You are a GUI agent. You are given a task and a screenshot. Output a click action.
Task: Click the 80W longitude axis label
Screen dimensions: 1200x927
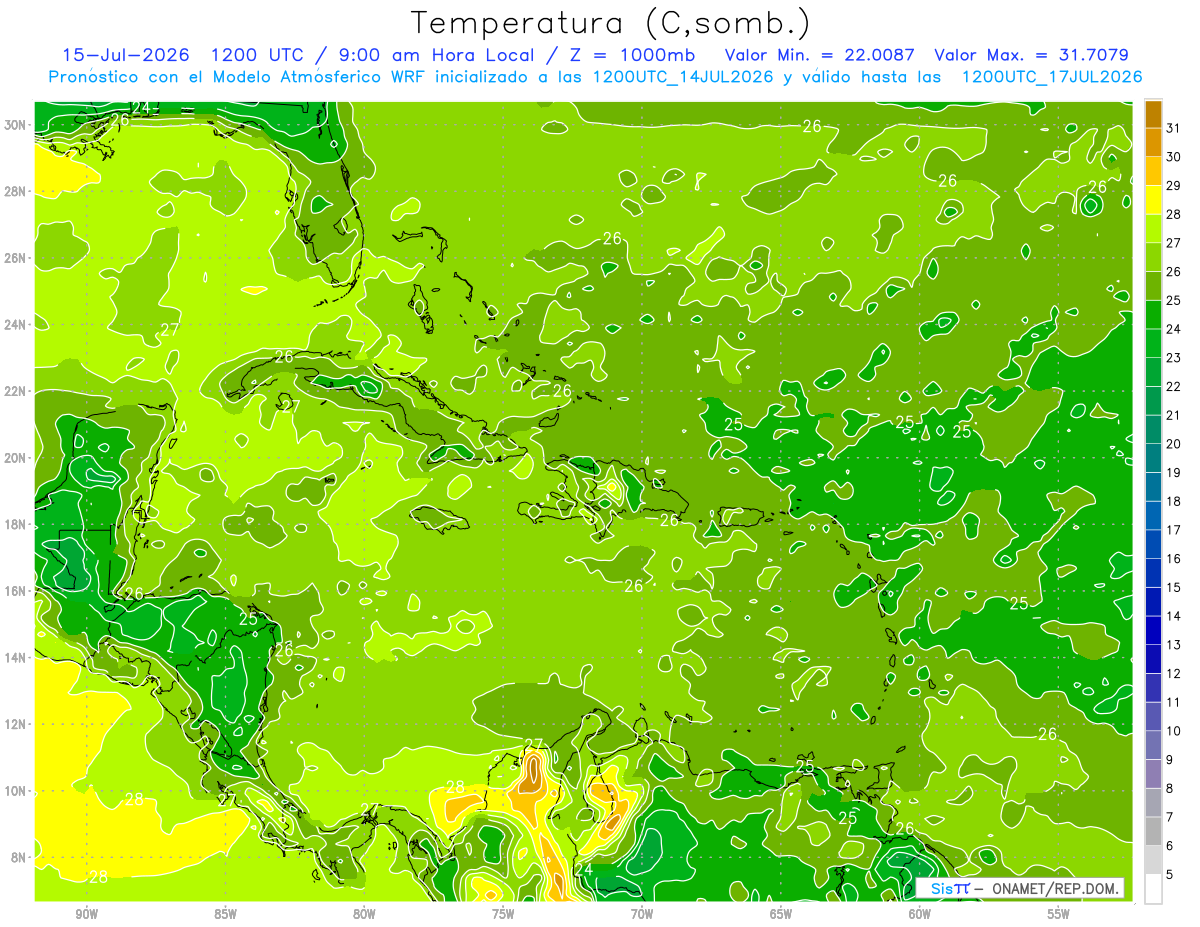[364, 914]
